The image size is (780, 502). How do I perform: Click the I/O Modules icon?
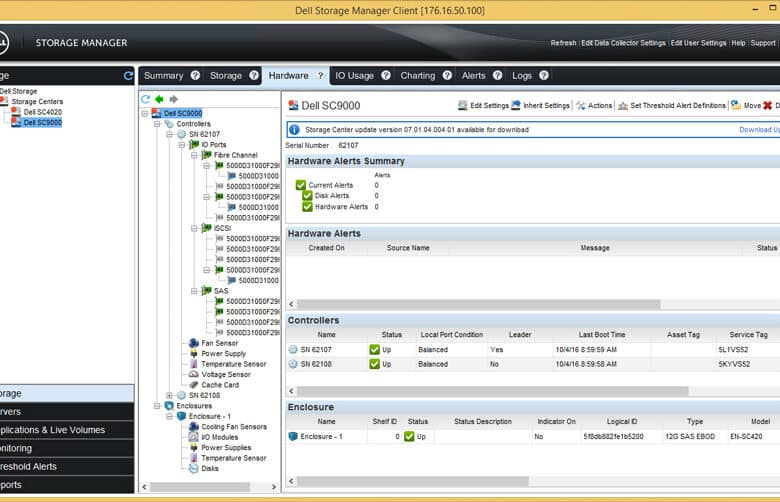[194, 437]
